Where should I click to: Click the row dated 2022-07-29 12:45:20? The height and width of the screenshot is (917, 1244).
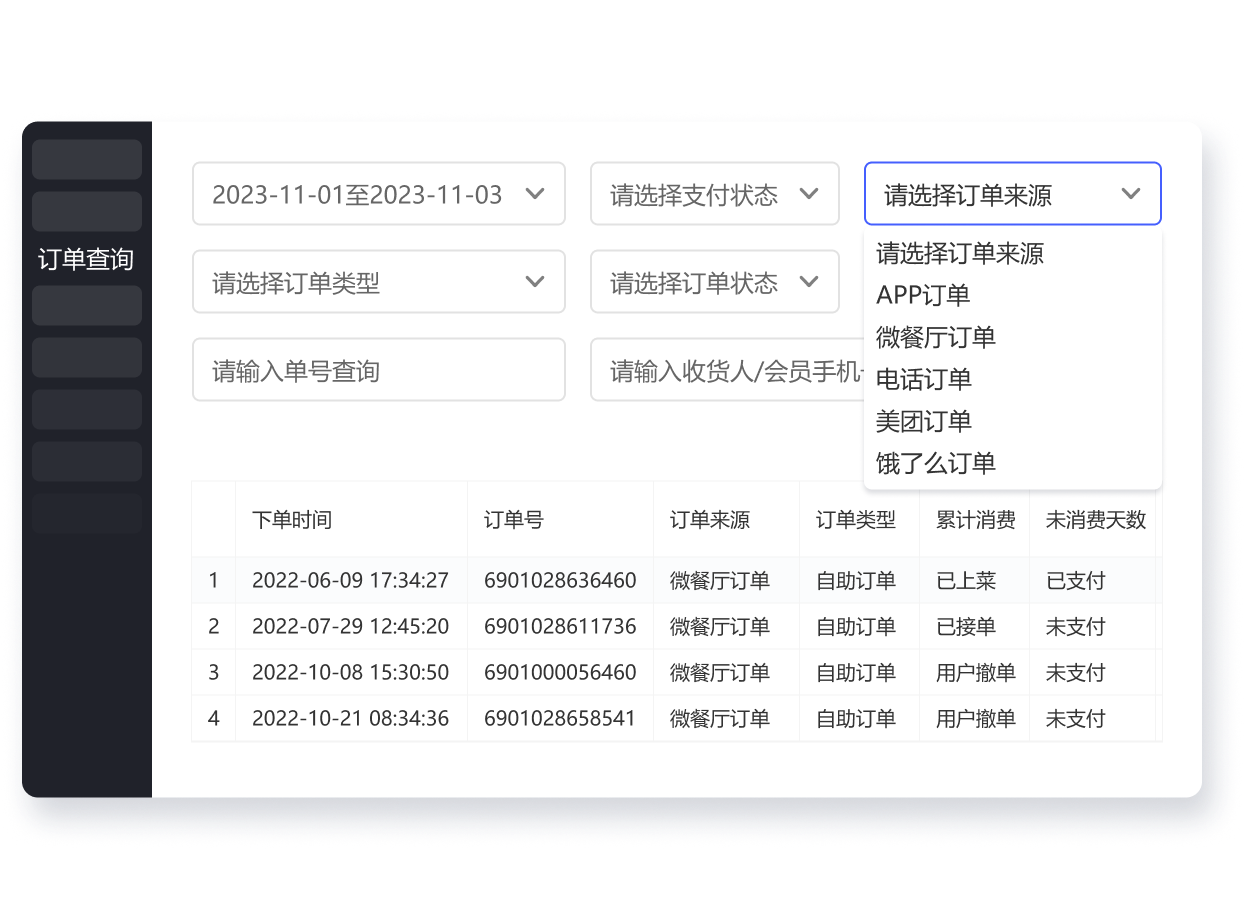tap(350, 626)
